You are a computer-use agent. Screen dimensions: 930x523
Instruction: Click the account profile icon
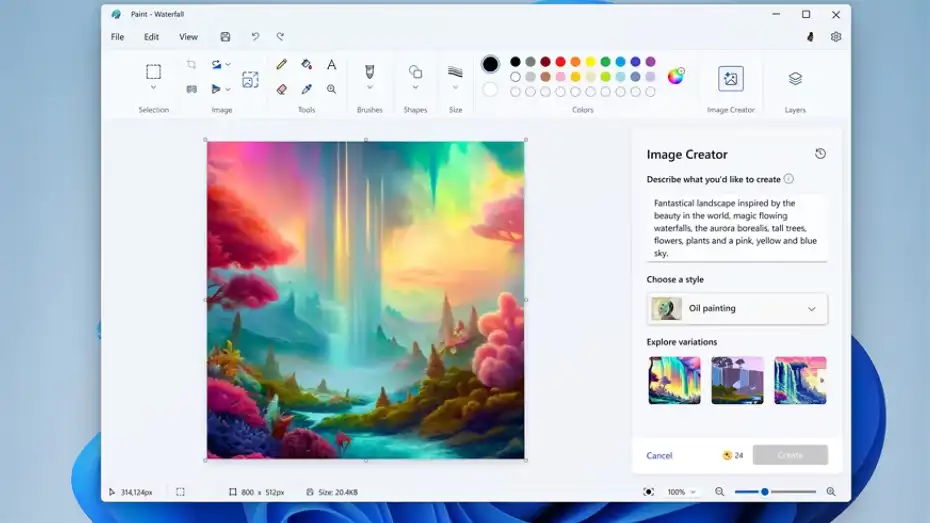click(x=810, y=37)
